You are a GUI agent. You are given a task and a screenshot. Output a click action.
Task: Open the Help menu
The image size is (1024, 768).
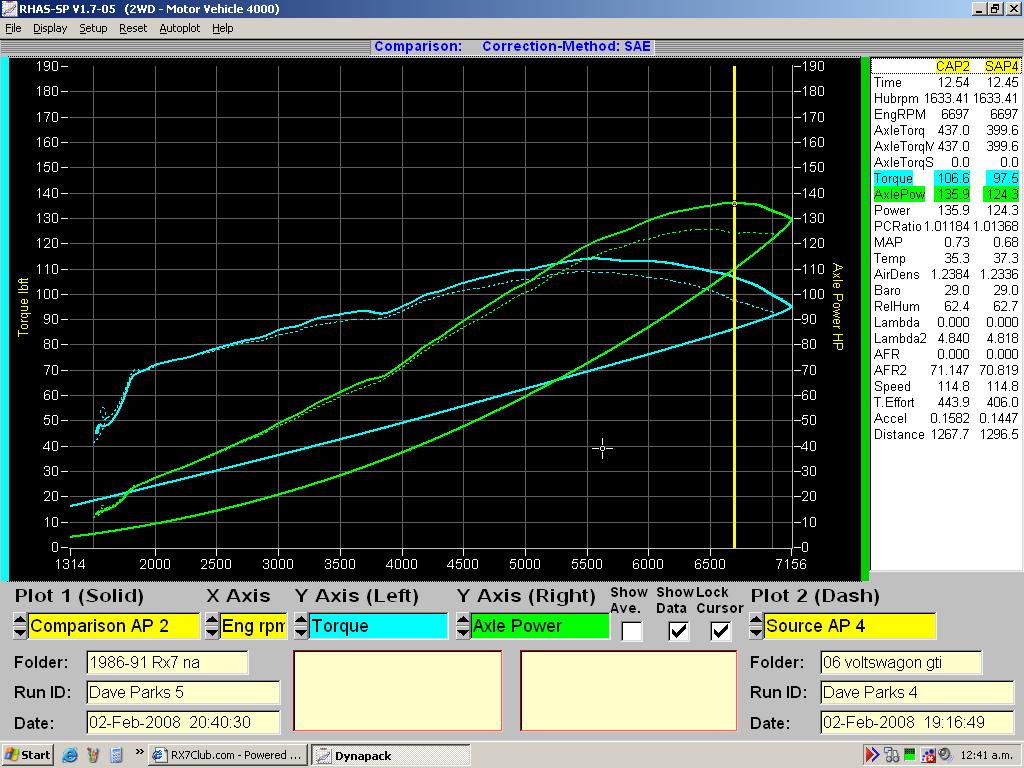click(x=223, y=28)
